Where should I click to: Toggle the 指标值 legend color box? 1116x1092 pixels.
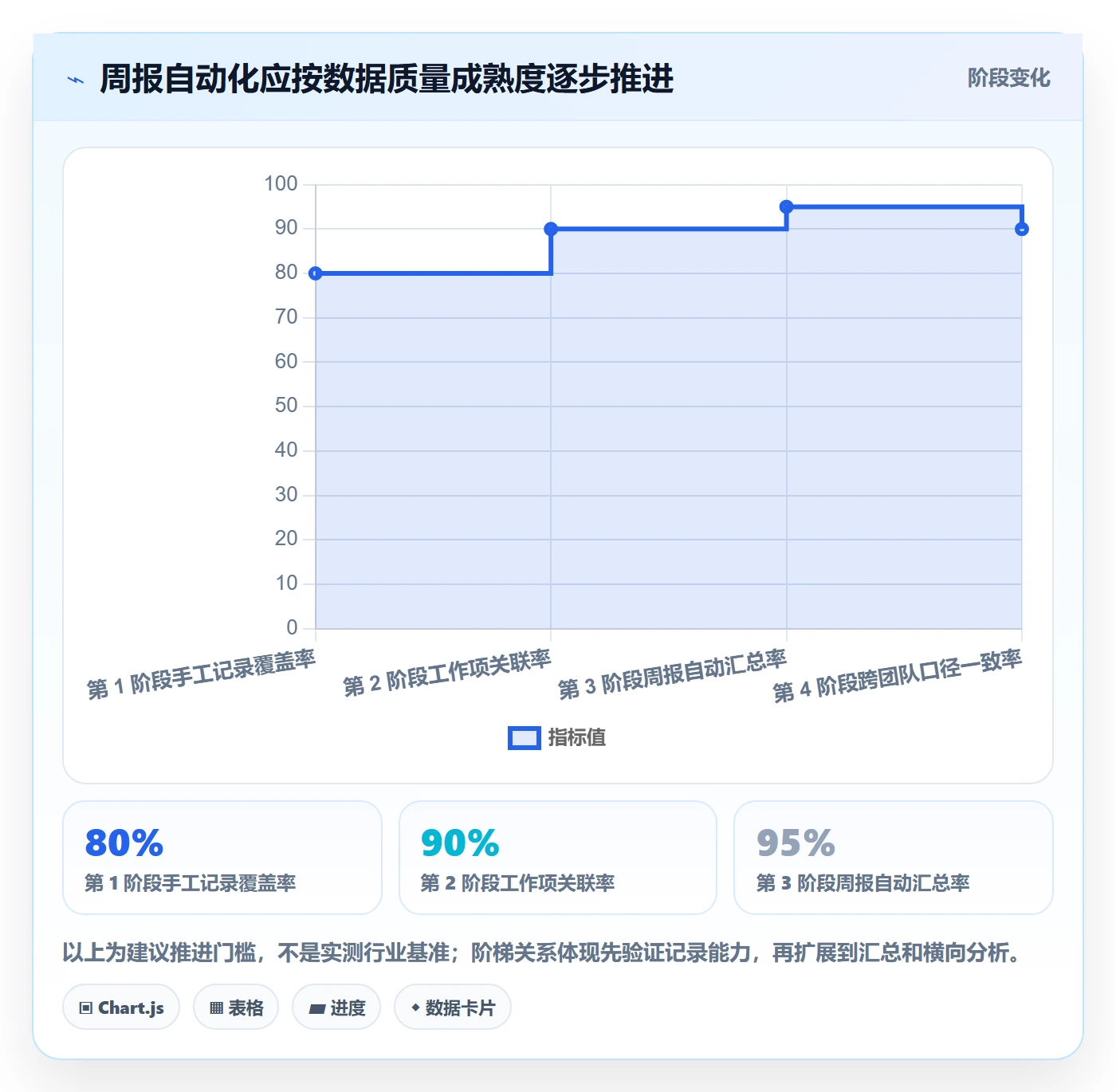[x=525, y=738]
